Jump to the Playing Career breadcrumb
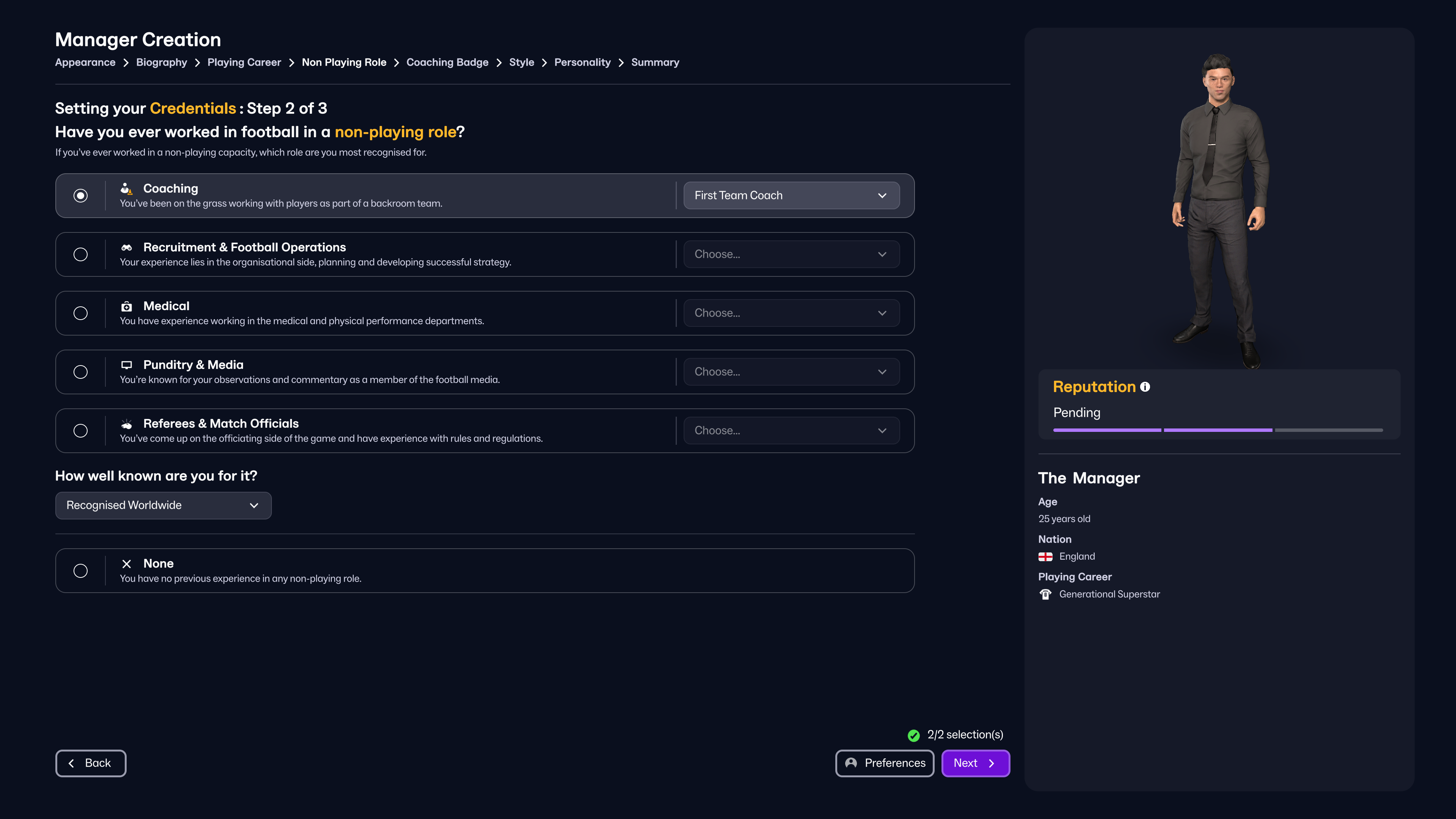 [x=243, y=62]
